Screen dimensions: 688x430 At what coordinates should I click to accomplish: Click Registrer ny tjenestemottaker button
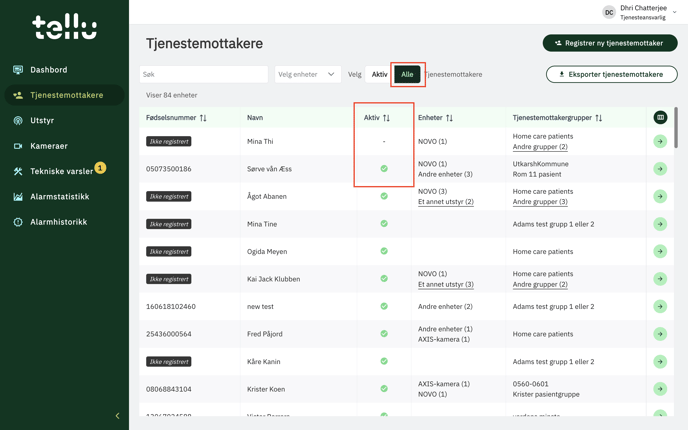pos(610,43)
